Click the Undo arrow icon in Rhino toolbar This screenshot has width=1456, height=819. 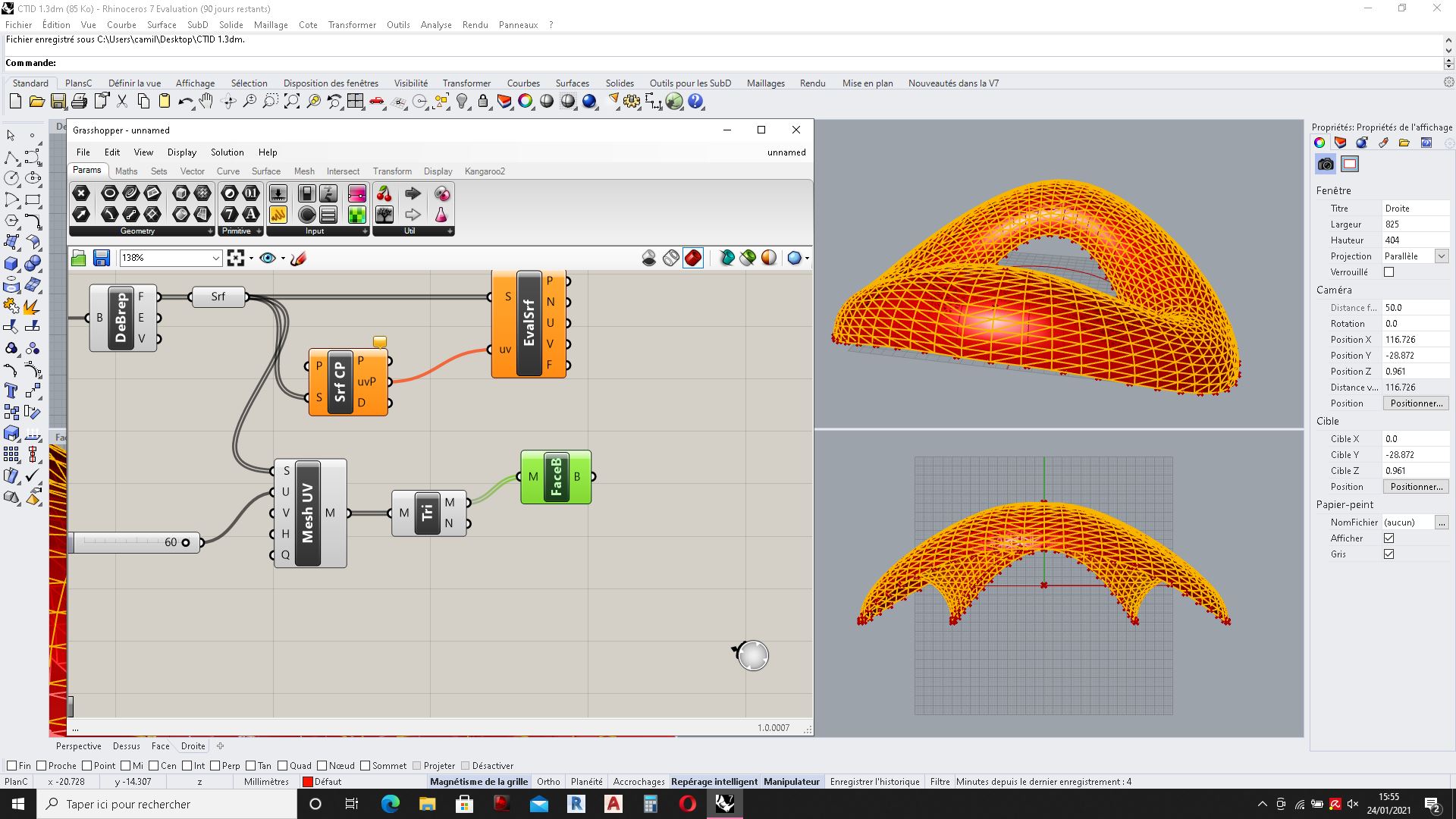(185, 101)
